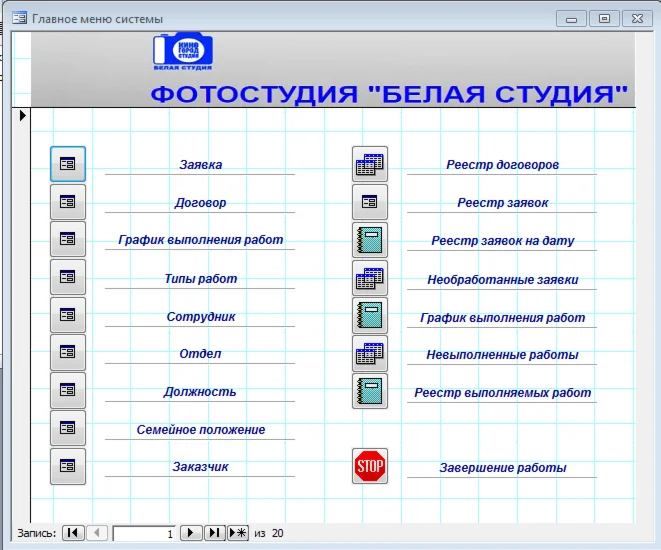661x550 pixels.
Task: Open the Заявка form icon button
Action: (68, 164)
